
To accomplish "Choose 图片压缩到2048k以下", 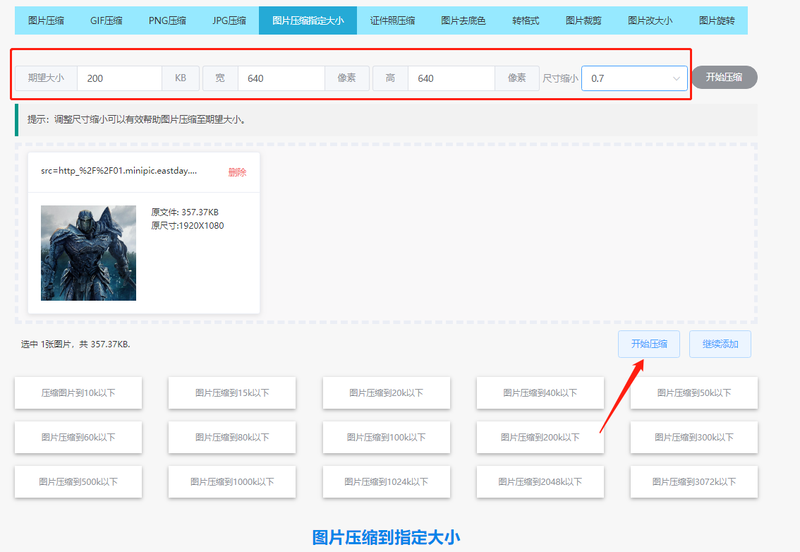I will [540, 482].
